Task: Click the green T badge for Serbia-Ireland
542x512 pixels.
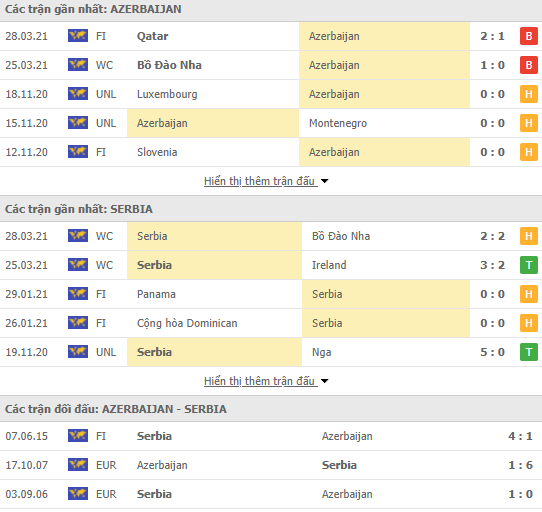Action: pos(529,265)
